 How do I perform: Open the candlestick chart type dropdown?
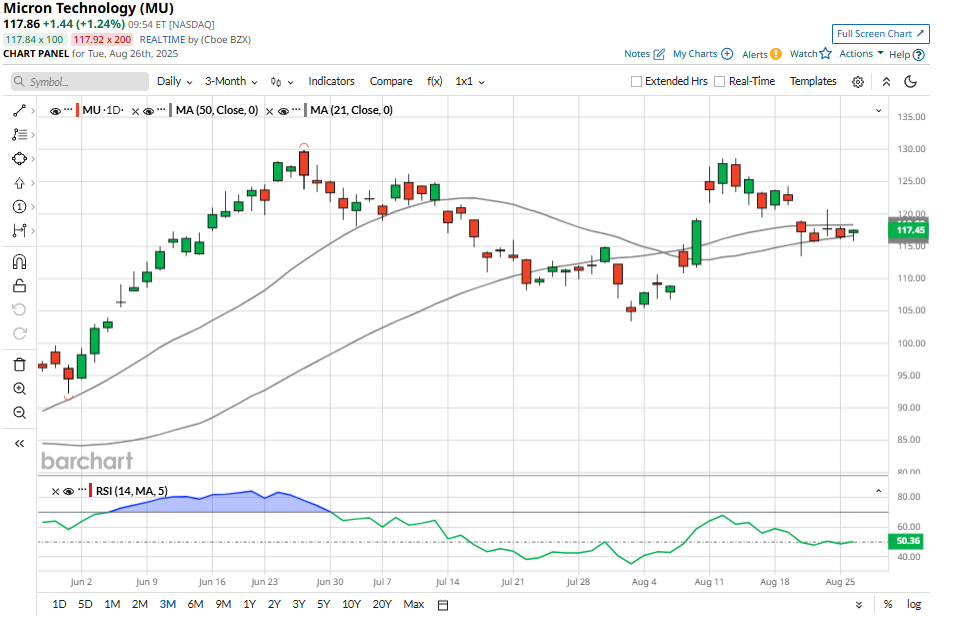click(x=282, y=81)
